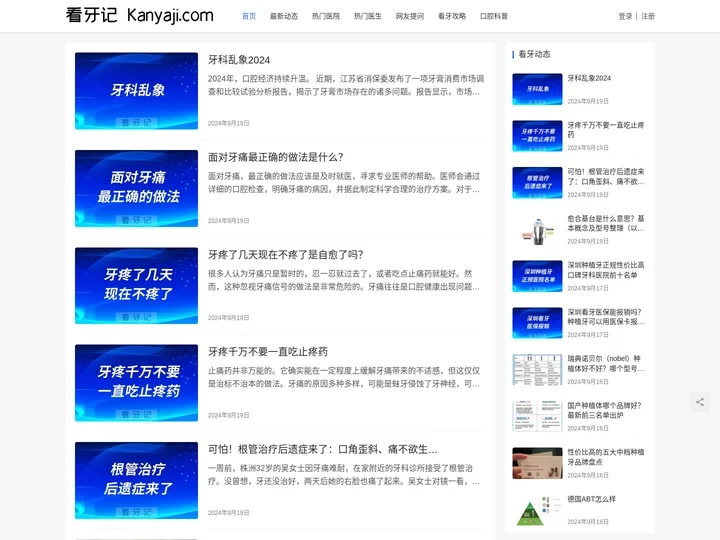The image size is (720, 540).
Task: Open the 网友提问 nav item
Action: [410, 16]
